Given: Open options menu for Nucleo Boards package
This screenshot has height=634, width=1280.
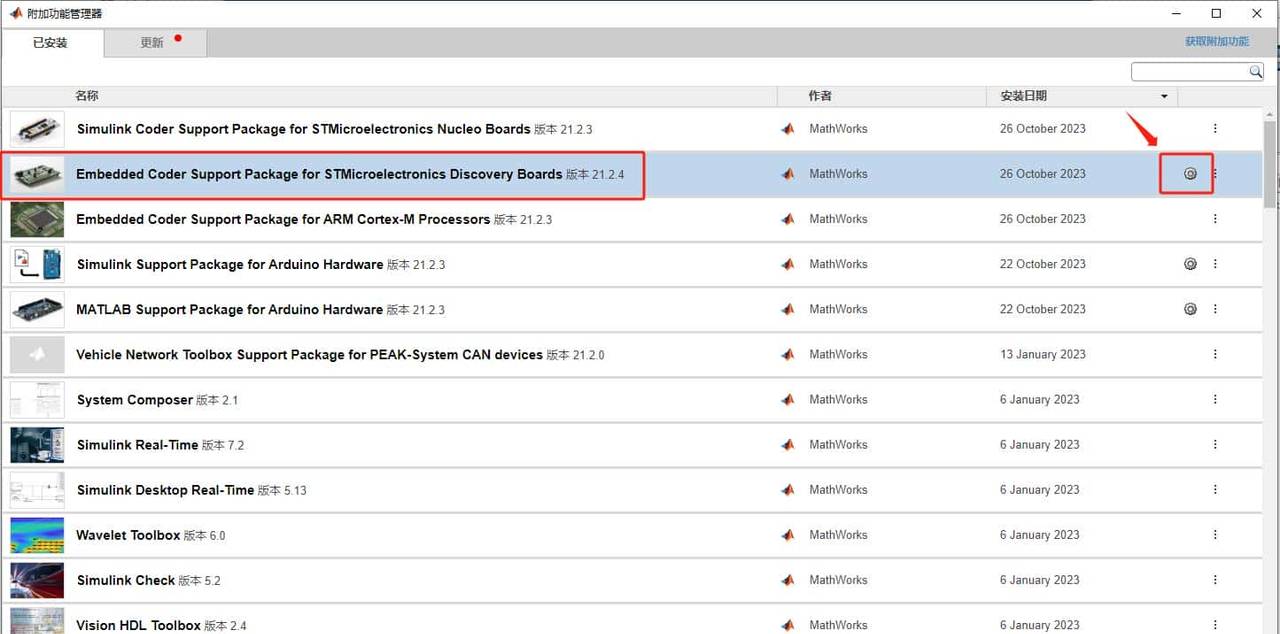Looking at the screenshot, I should 1215,129.
